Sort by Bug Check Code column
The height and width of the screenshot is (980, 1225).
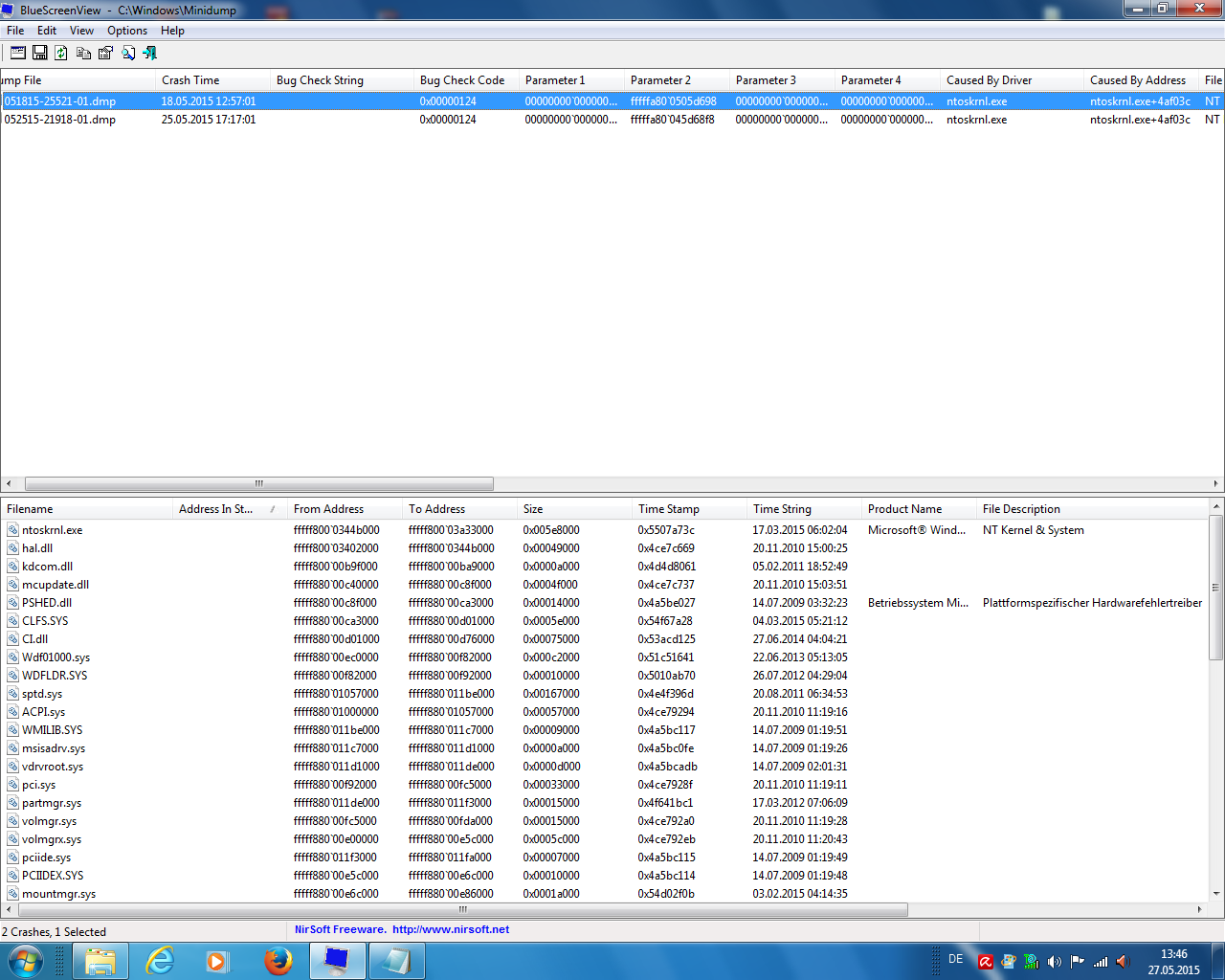466,80
